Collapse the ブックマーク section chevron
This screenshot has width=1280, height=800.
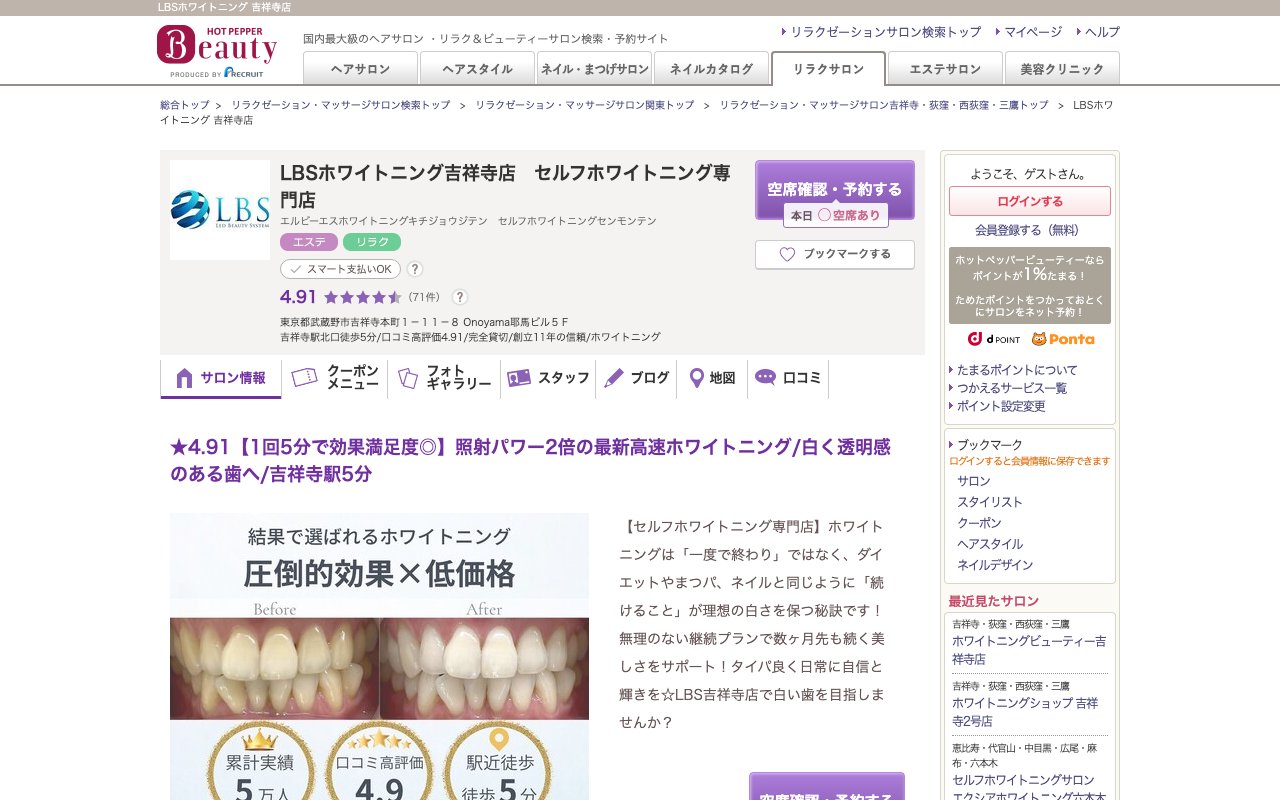[948, 444]
